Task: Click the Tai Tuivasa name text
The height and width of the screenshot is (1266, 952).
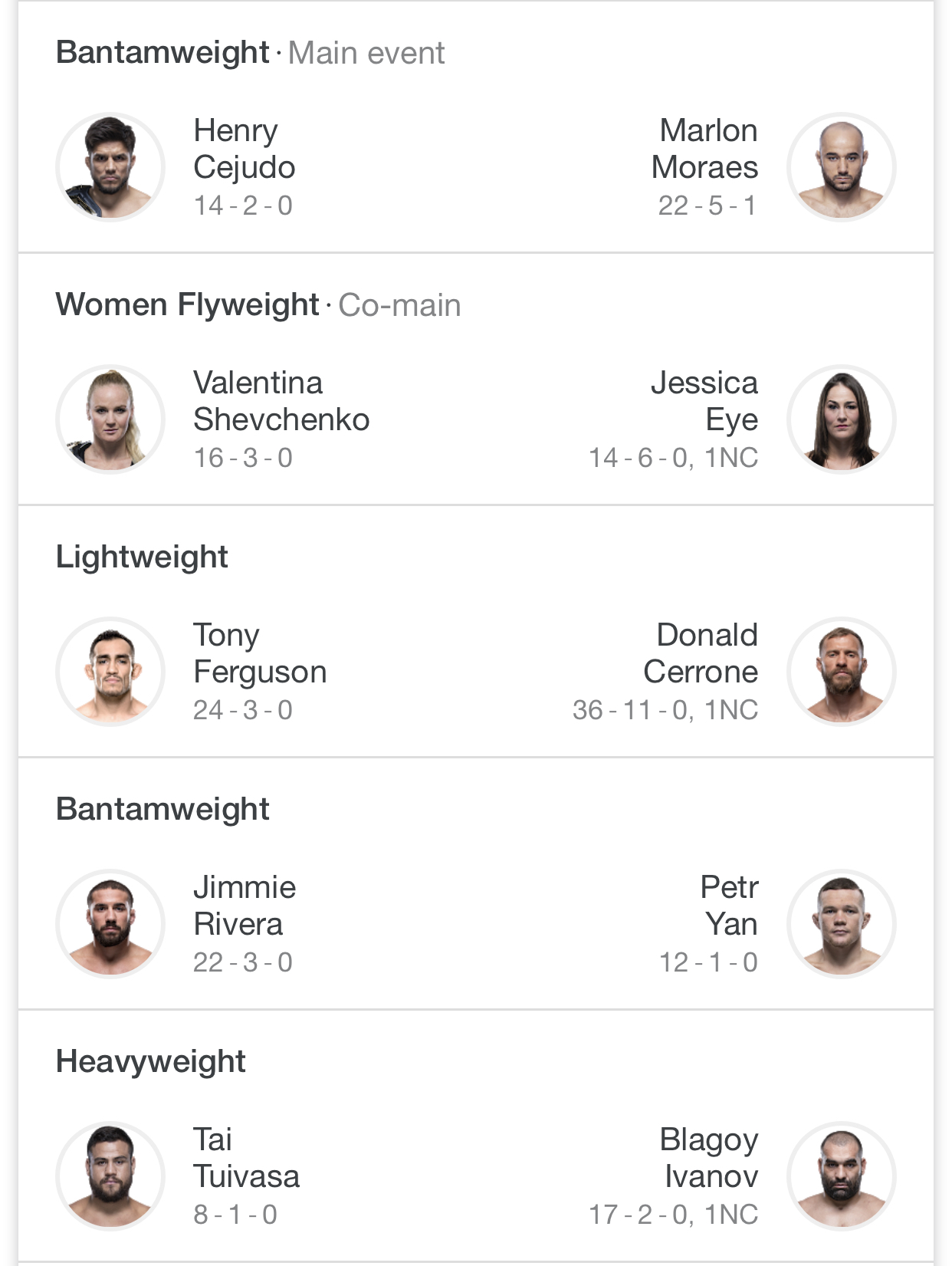Action: pos(245,1158)
